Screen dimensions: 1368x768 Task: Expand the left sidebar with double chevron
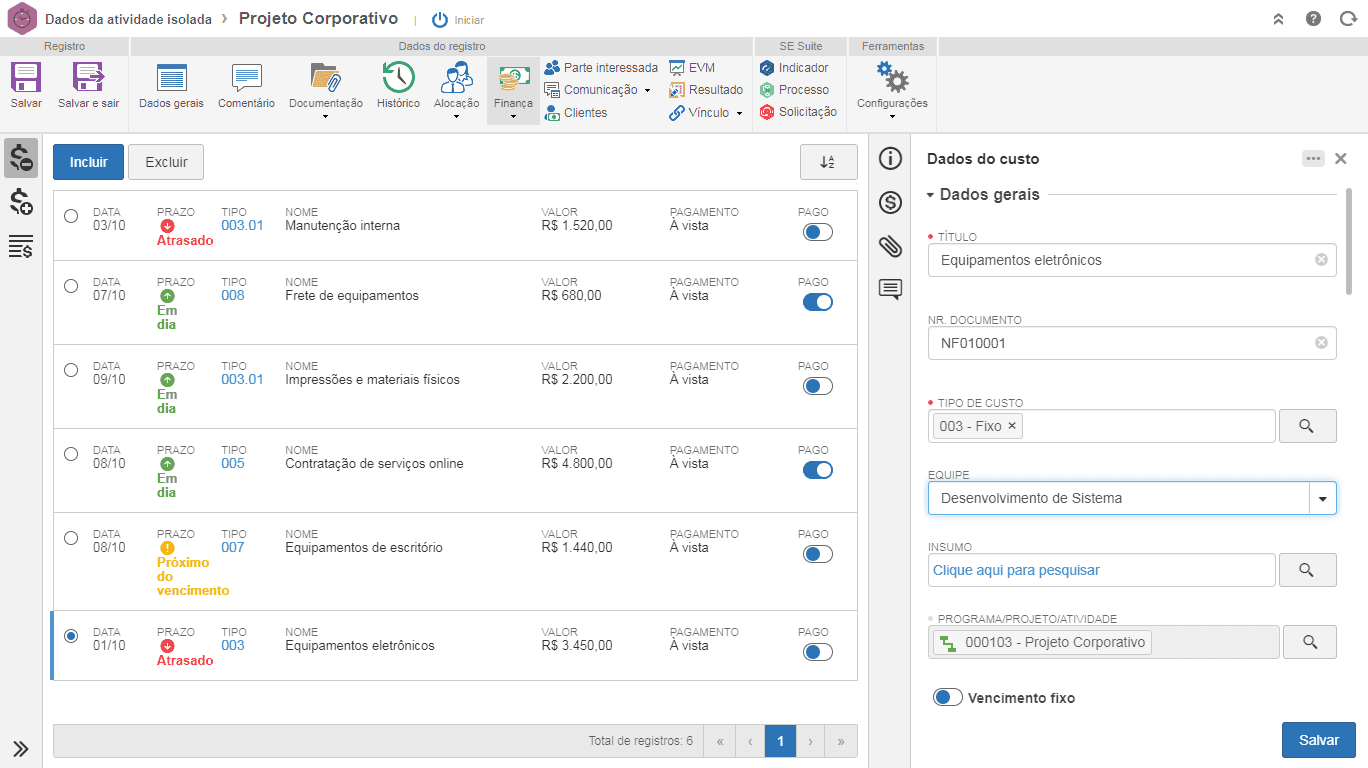click(x=21, y=748)
